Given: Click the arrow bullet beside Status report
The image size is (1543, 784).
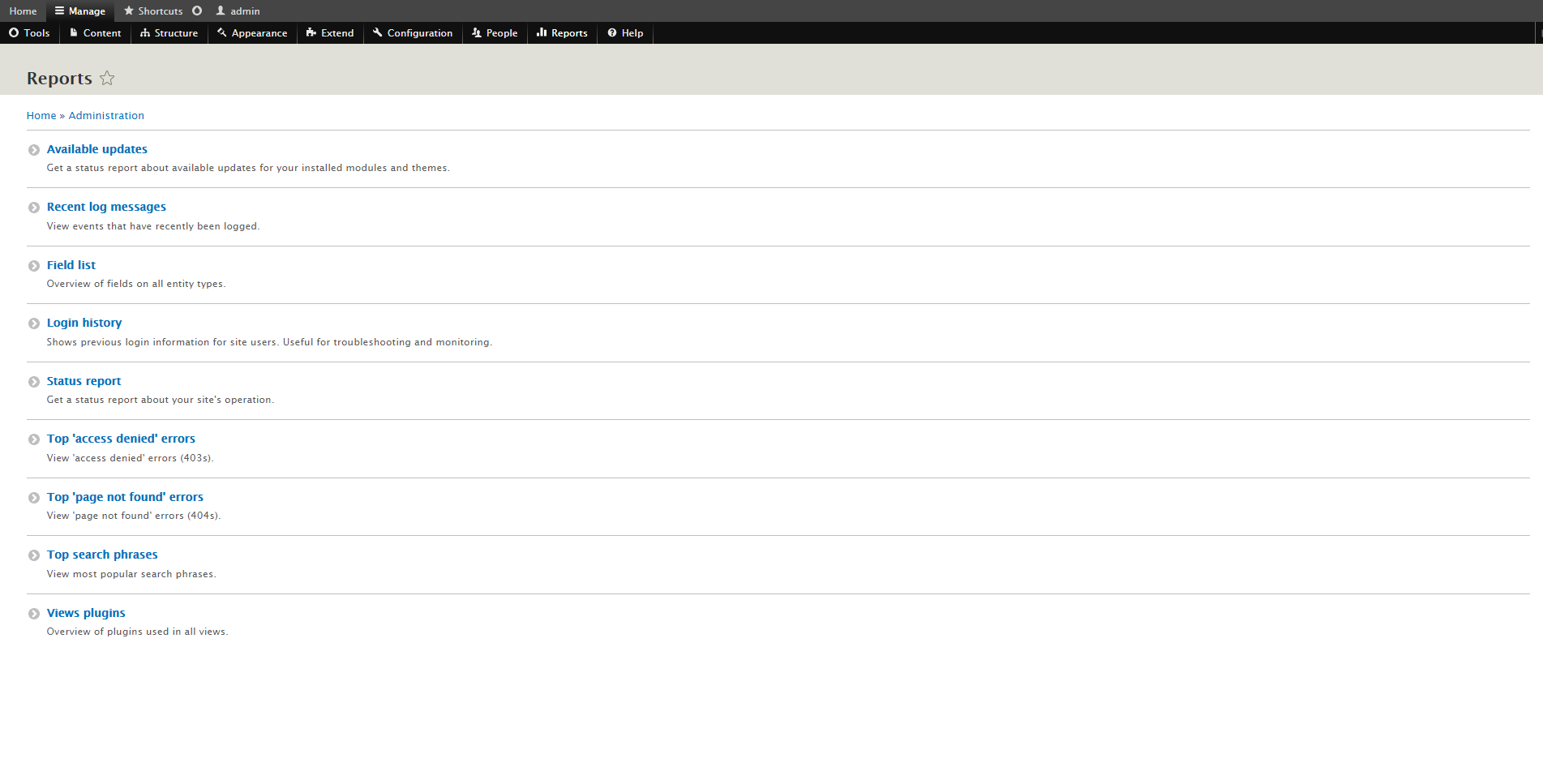Looking at the screenshot, I should coord(34,382).
